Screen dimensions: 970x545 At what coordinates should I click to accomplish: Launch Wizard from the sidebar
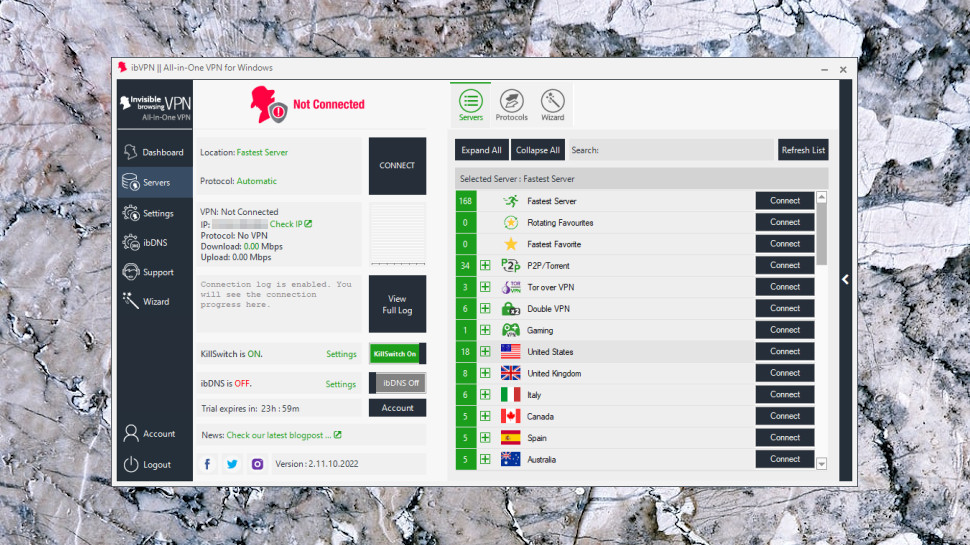155,302
